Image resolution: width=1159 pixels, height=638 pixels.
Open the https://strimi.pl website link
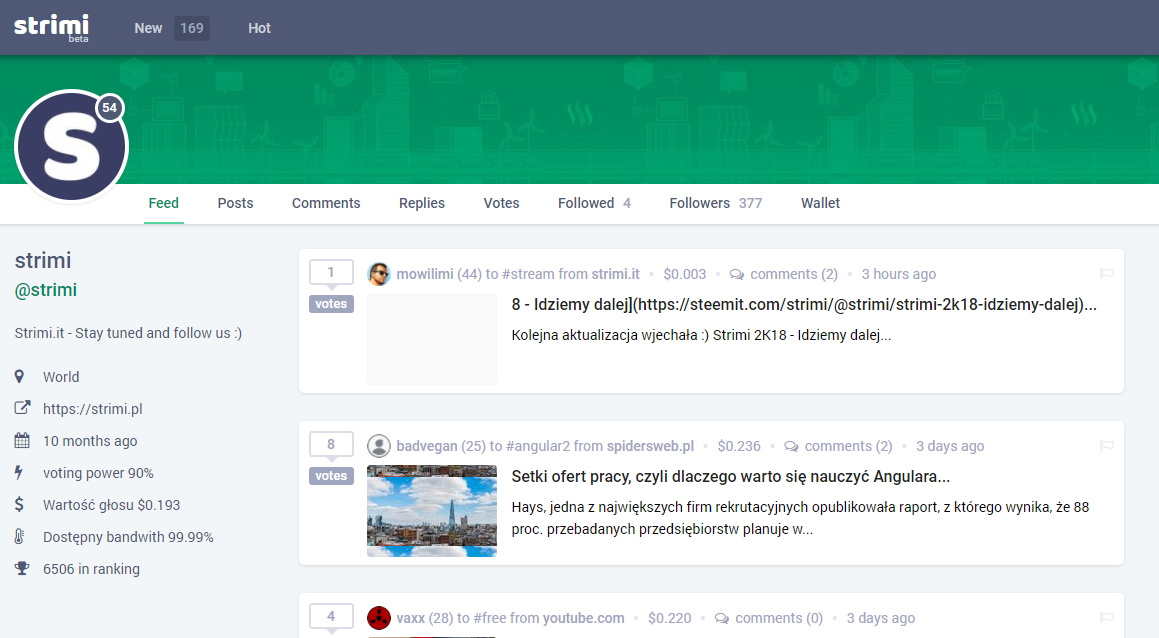tap(92, 409)
